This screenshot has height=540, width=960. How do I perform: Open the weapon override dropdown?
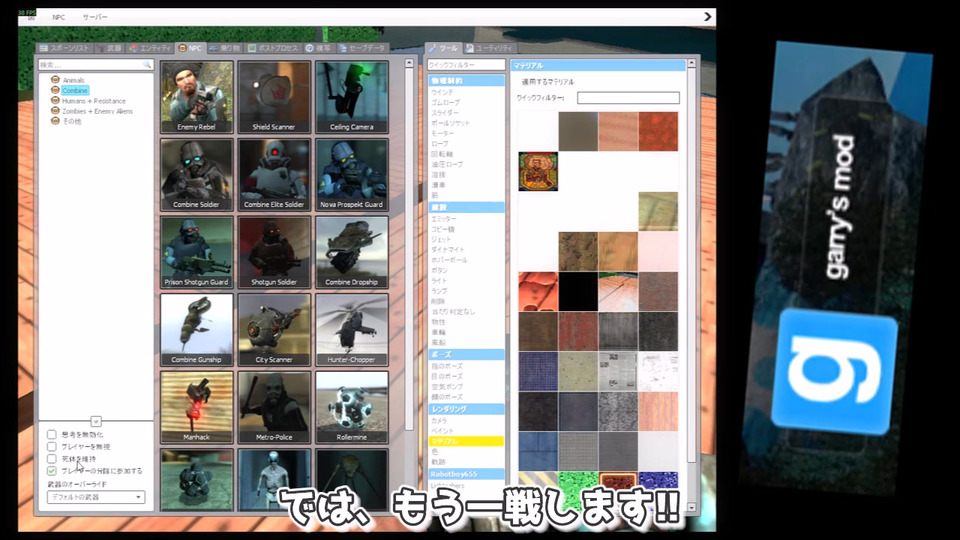click(96, 497)
